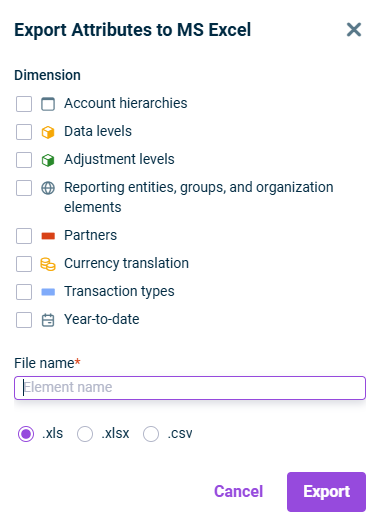Click the Year-to-date label
The height and width of the screenshot is (524, 383).
point(102,319)
